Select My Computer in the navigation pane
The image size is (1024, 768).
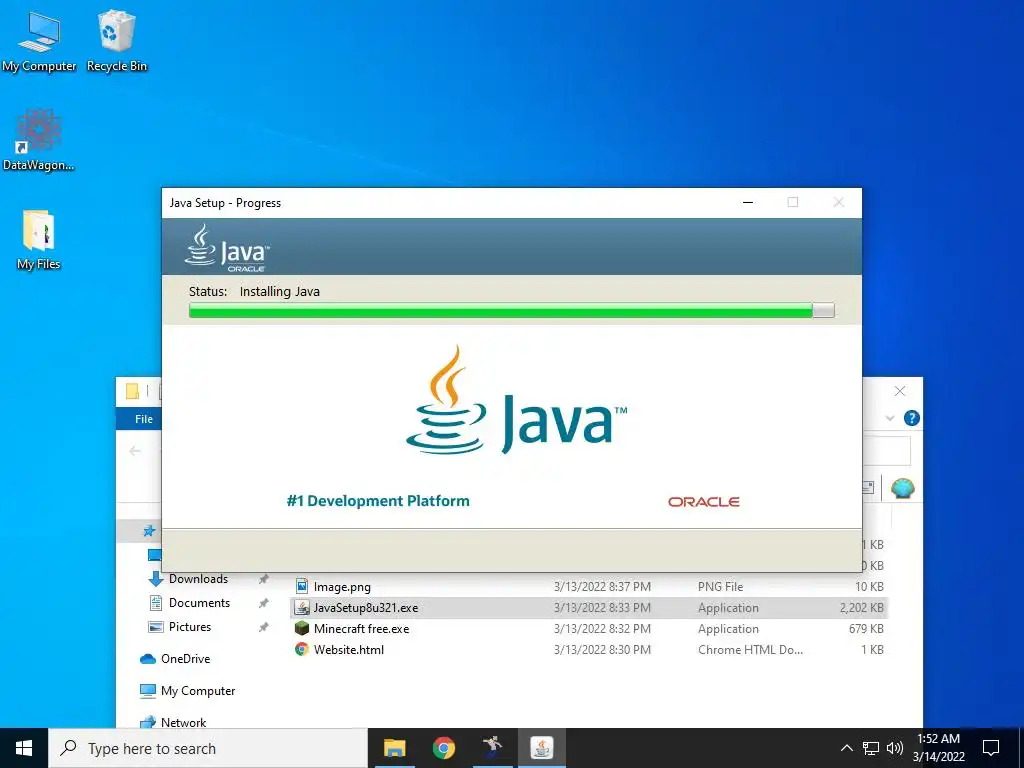[x=198, y=691]
